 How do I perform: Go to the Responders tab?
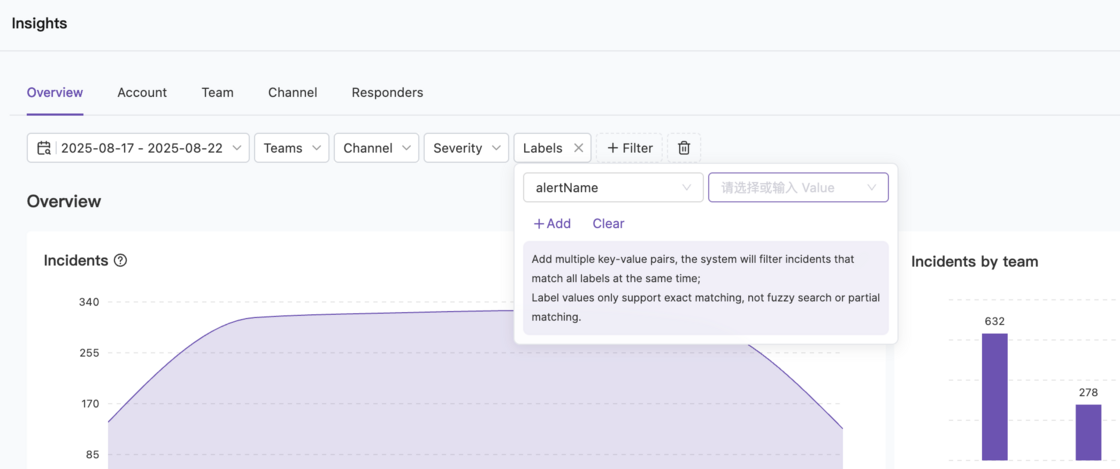pyautogui.click(x=387, y=92)
